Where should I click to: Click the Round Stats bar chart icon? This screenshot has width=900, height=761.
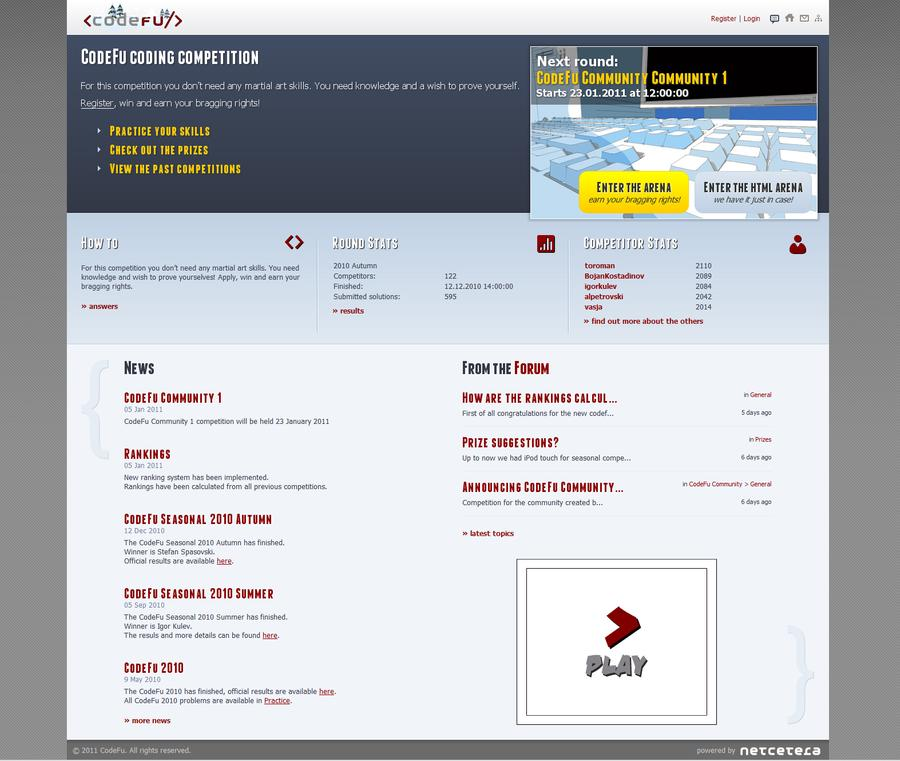[546, 244]
